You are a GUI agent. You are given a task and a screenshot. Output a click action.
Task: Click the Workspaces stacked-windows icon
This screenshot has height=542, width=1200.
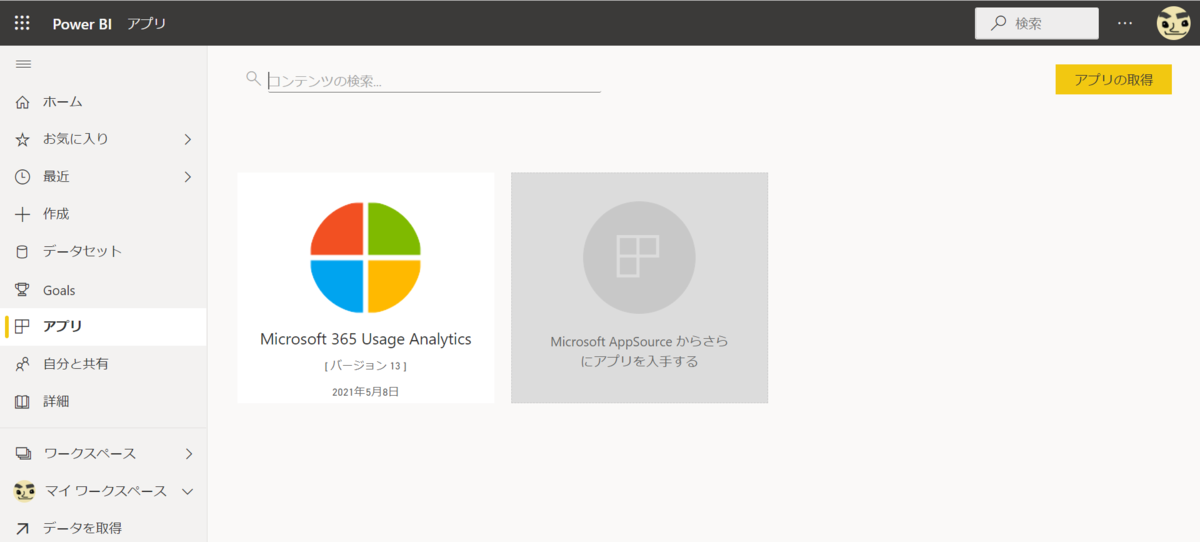tap(23, 454)
